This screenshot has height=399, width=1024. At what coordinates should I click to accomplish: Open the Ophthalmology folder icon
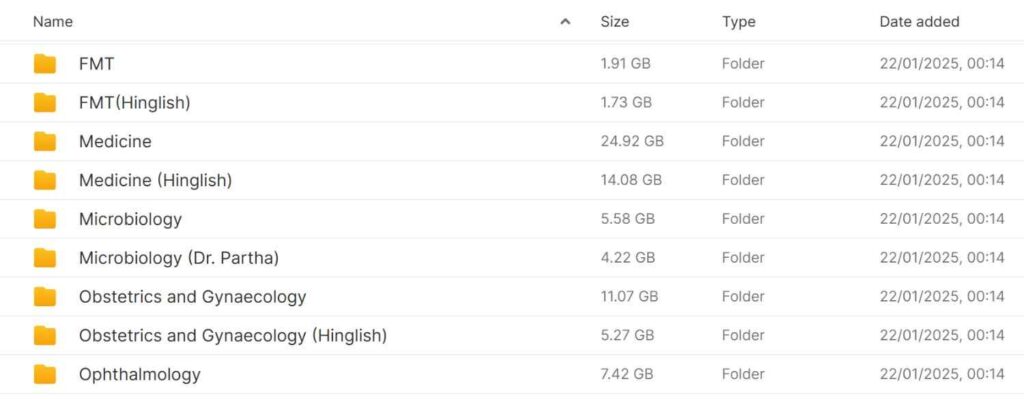[x=45, y=374]
